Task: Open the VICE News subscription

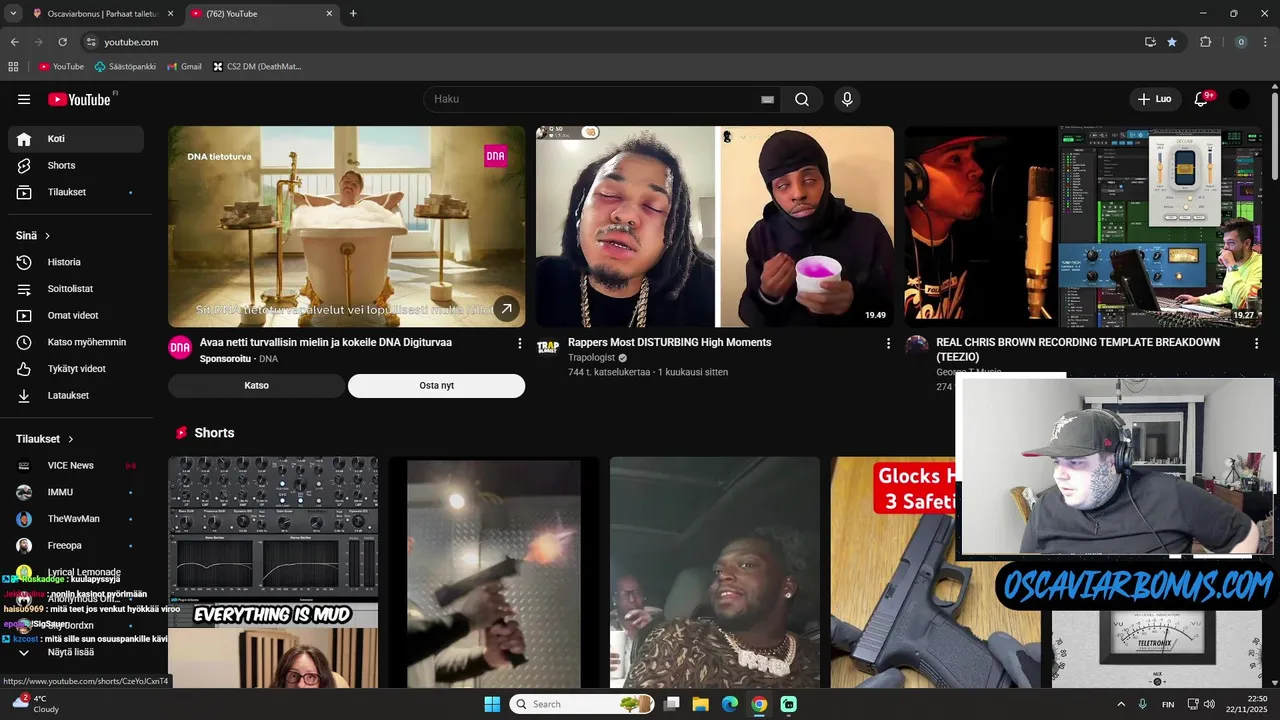Action: (76, 465)
